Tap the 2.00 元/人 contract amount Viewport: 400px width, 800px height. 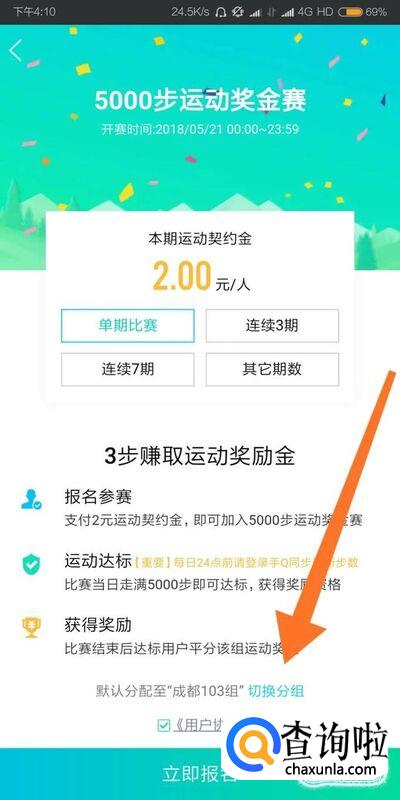202,277
